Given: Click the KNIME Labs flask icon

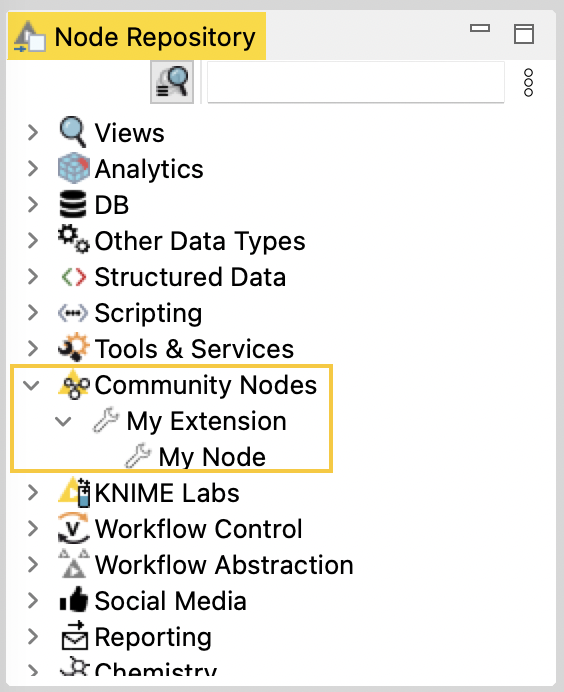Looking at the screenshot, I should pos(74,492).
